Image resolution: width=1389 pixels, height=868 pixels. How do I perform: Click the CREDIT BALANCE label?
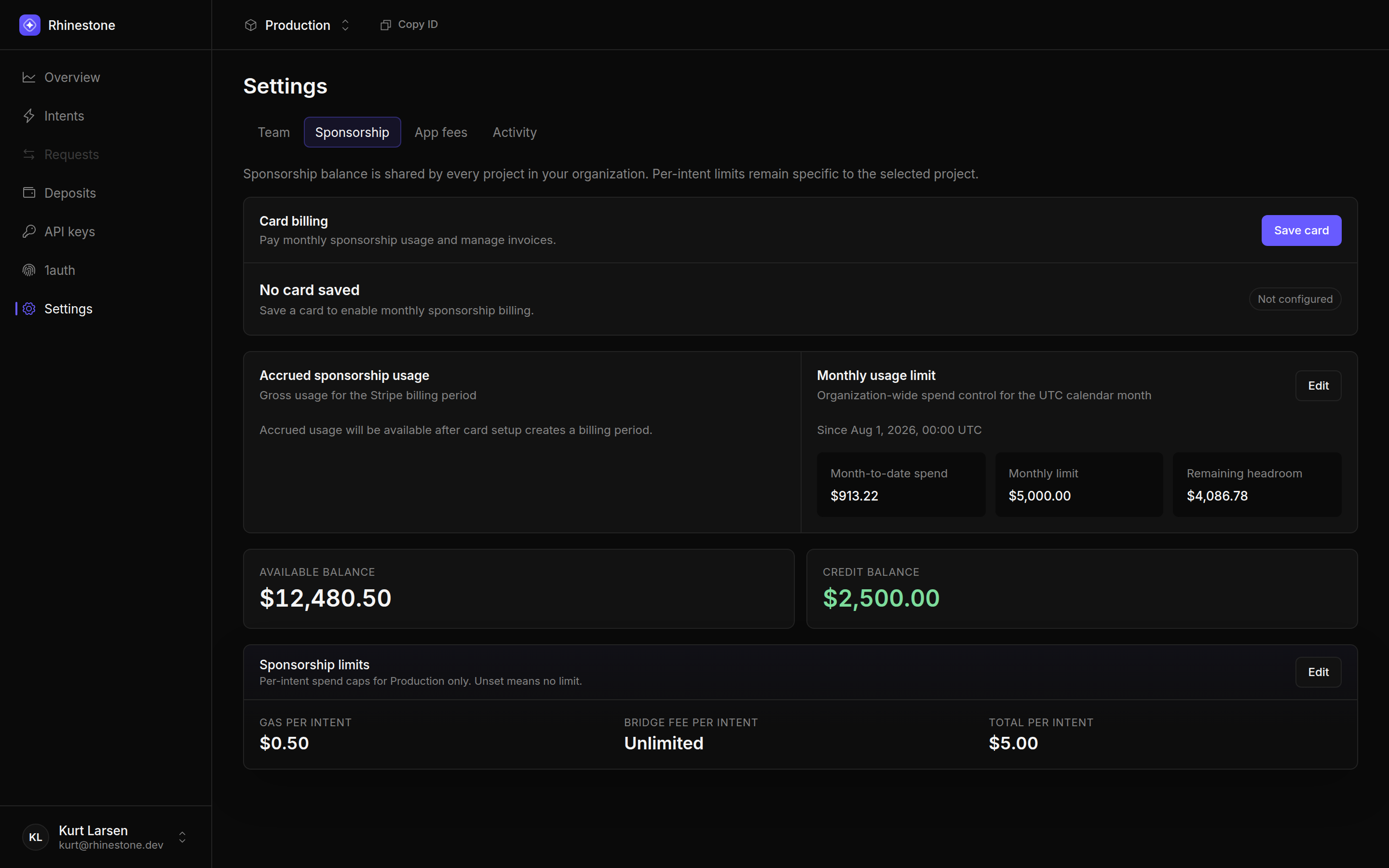pyautogui.click(x=871, y=572)
